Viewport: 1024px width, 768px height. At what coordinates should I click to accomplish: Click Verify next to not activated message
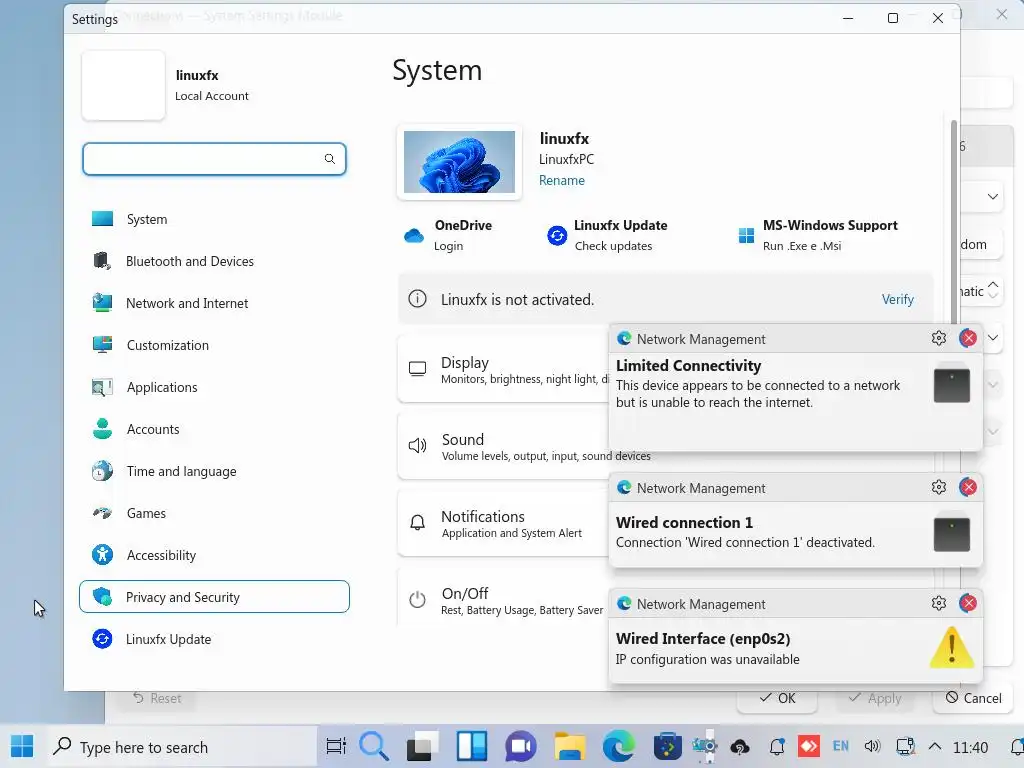pos(897,299)
